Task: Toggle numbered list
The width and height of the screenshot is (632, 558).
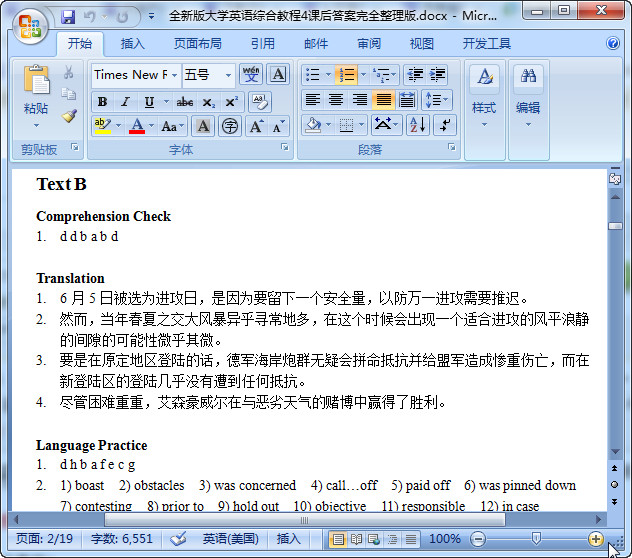Action: (x=346, y=75)
